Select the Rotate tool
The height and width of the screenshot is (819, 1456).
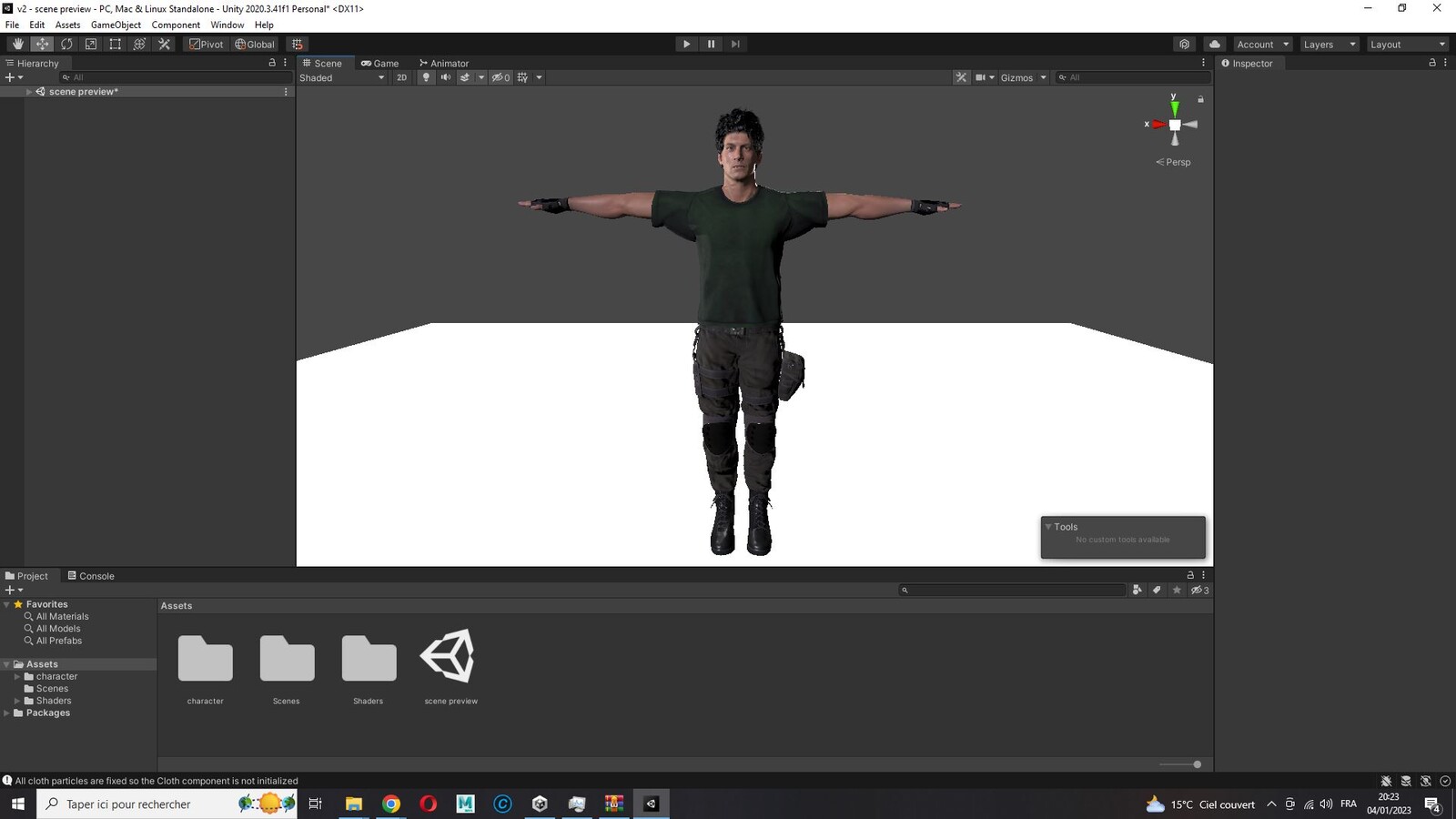pyautogui.click(x=66, y=44)
